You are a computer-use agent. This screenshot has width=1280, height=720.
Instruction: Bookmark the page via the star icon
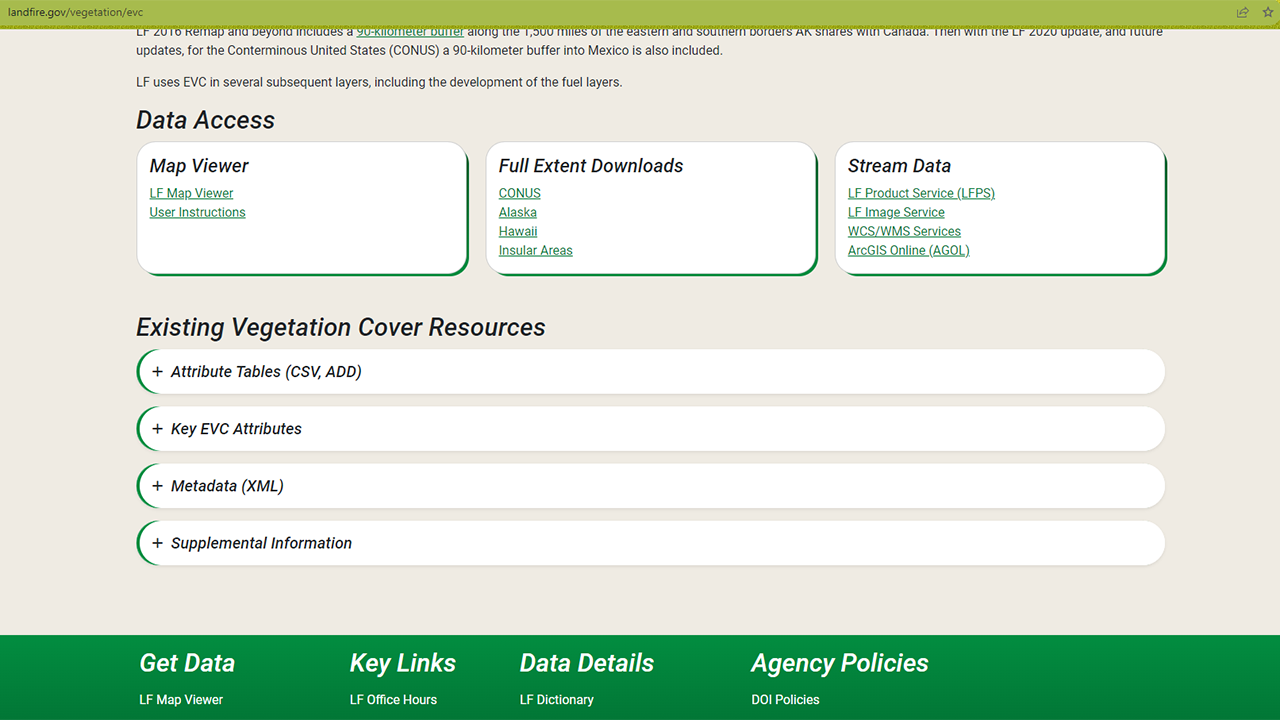pos(1268,13)
